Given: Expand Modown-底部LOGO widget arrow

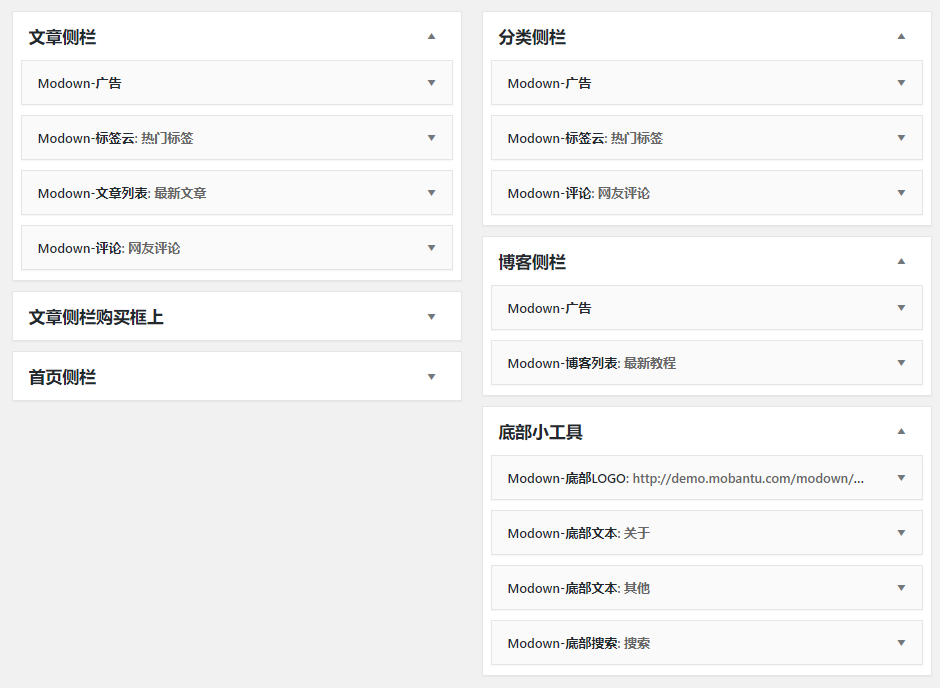Looking at the screenshot, I should pyautogui.click(x=901, y=478).
